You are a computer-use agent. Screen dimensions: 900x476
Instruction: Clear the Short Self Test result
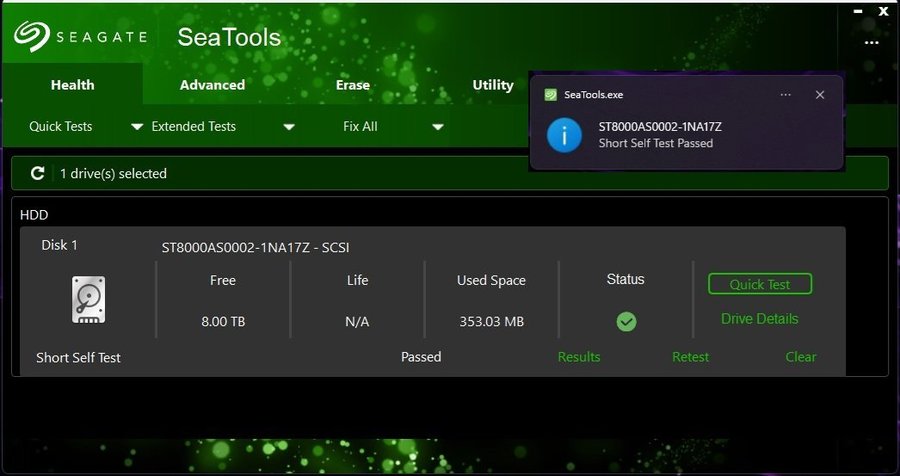click(x=801, y=357)
